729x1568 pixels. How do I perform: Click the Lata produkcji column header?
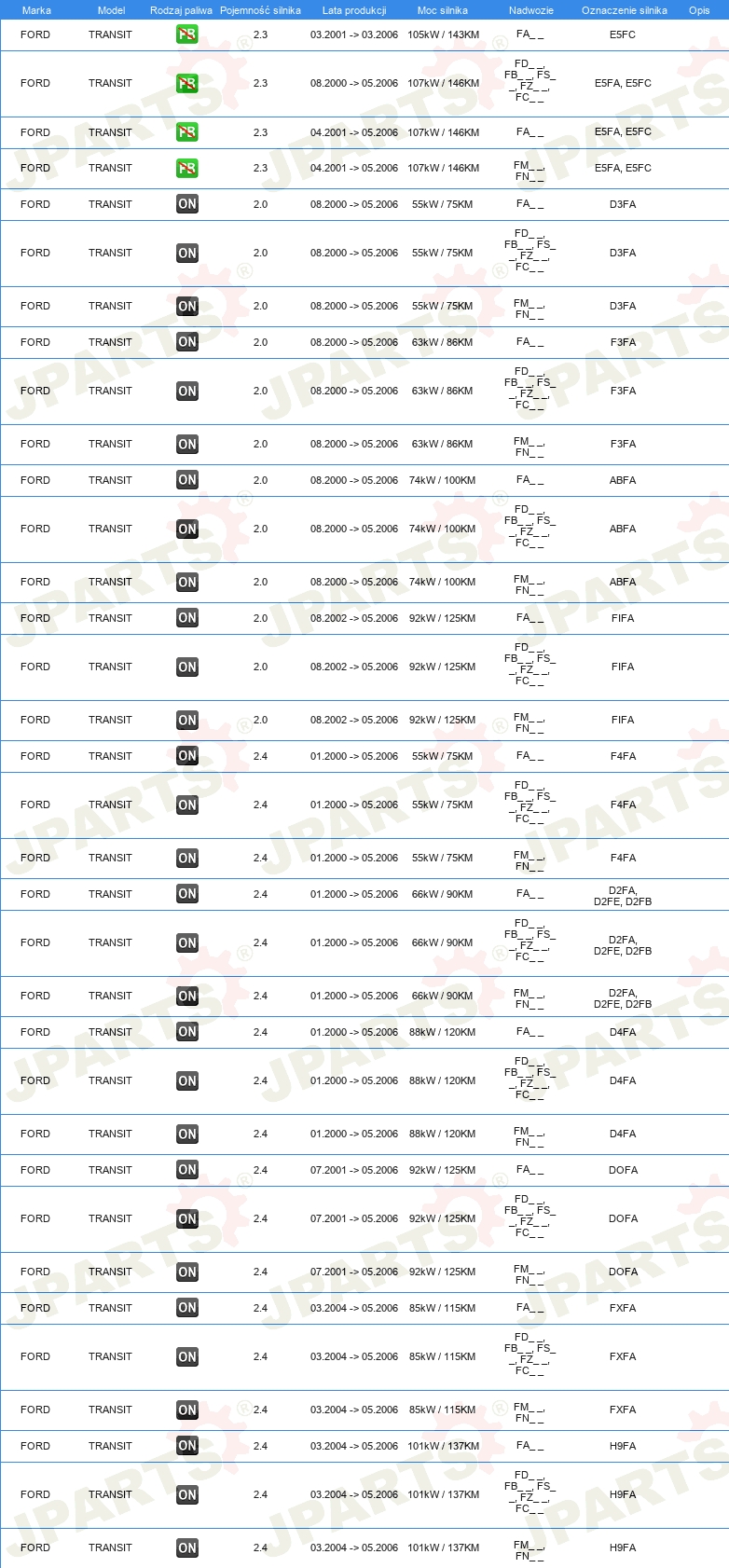pos(354,10)
